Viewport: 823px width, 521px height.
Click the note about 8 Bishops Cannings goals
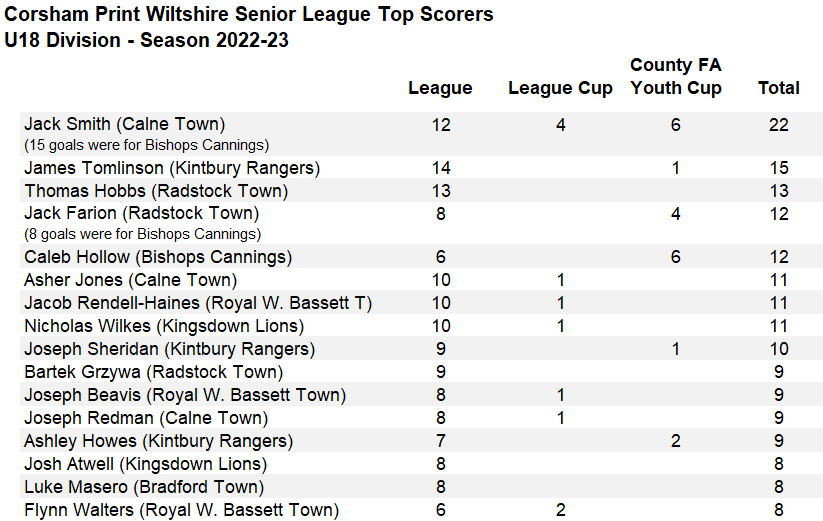(142, 235)
